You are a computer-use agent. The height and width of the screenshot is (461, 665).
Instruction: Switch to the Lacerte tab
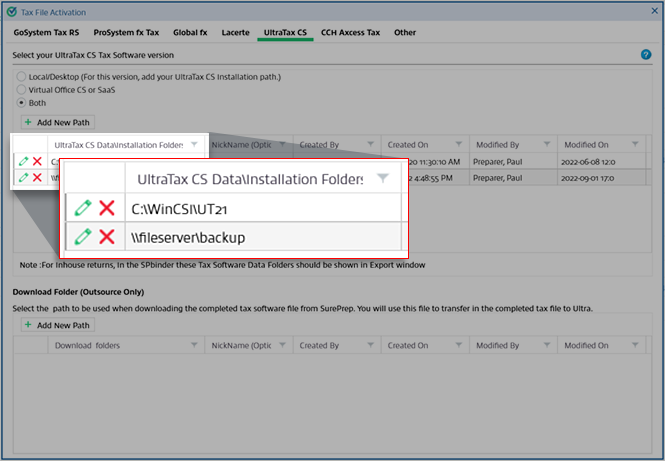click(x=233, y=33)
